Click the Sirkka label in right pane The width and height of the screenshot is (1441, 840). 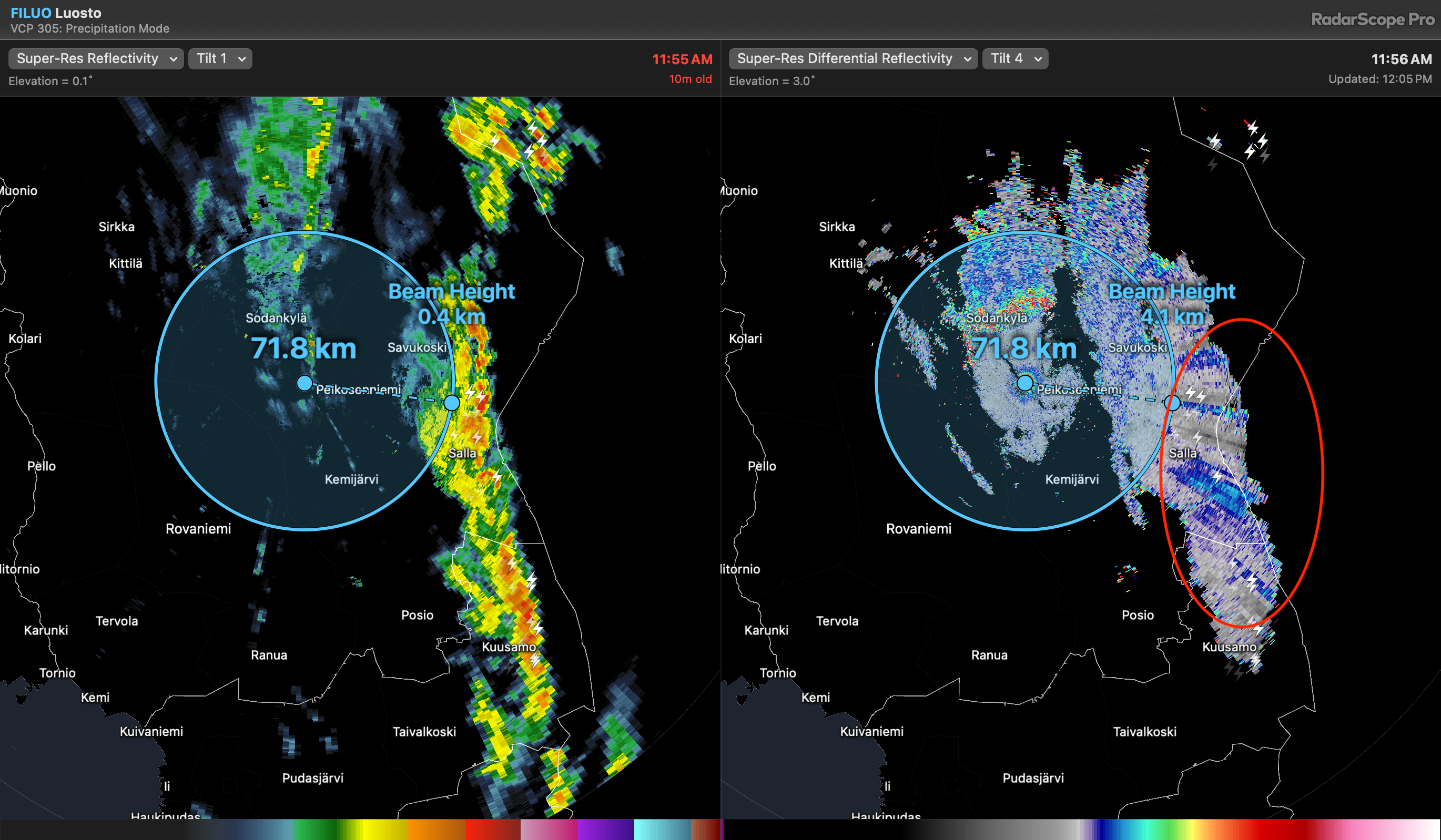click(837, 227)
